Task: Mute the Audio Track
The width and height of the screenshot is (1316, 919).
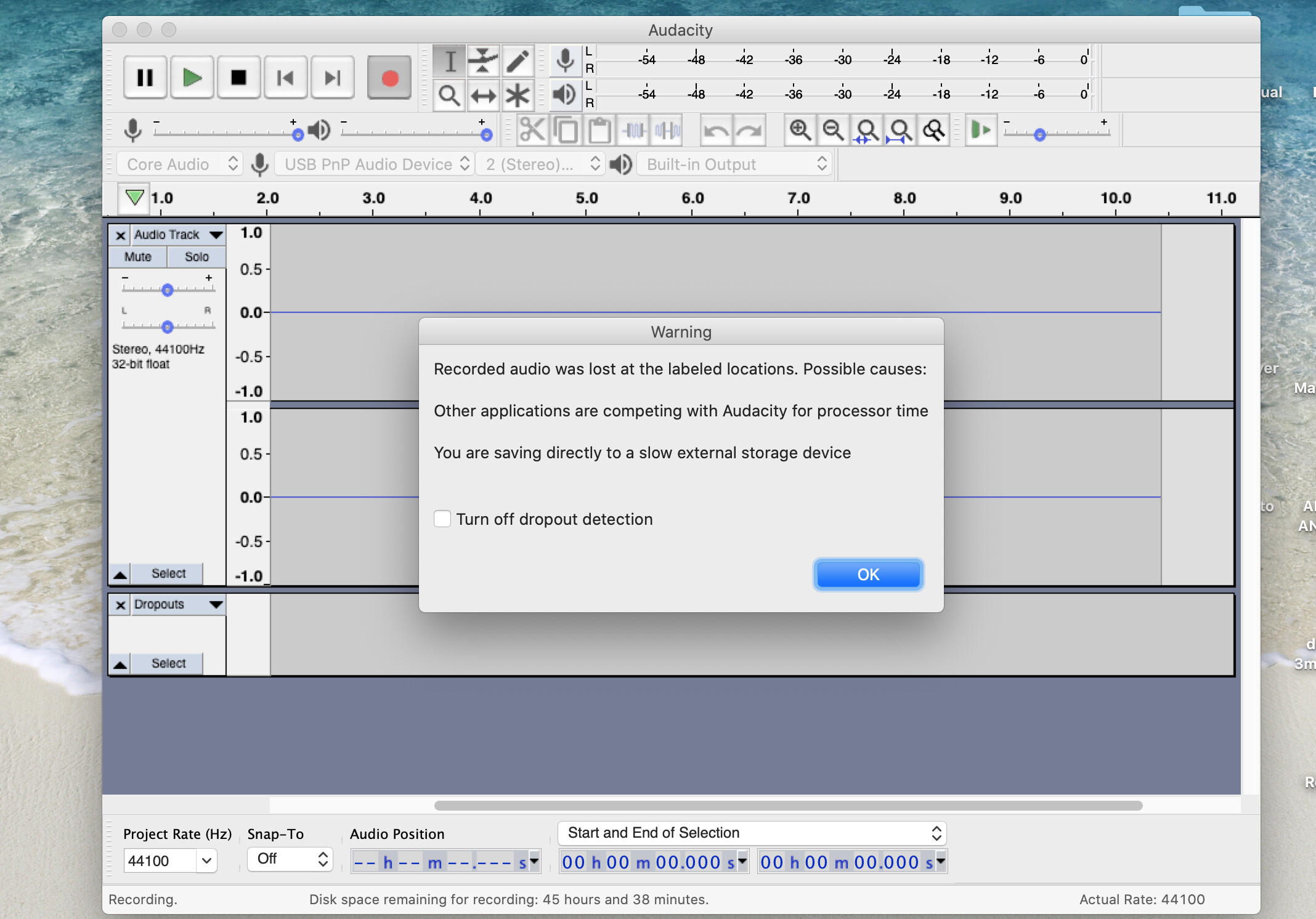Action: (x=137, y=257)
